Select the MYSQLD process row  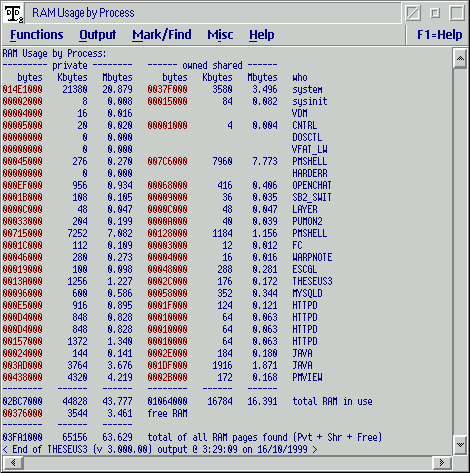point(163,293)
